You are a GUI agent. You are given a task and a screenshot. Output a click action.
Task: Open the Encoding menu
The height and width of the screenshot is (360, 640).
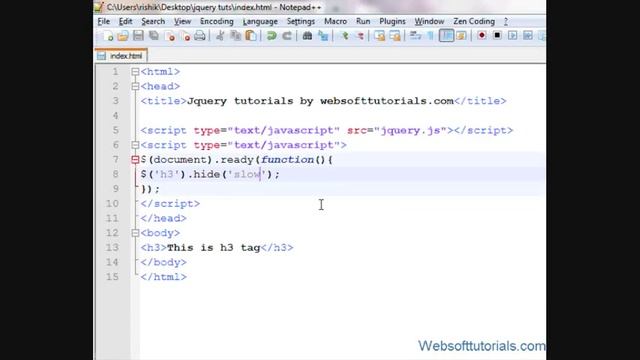(217, 21)
